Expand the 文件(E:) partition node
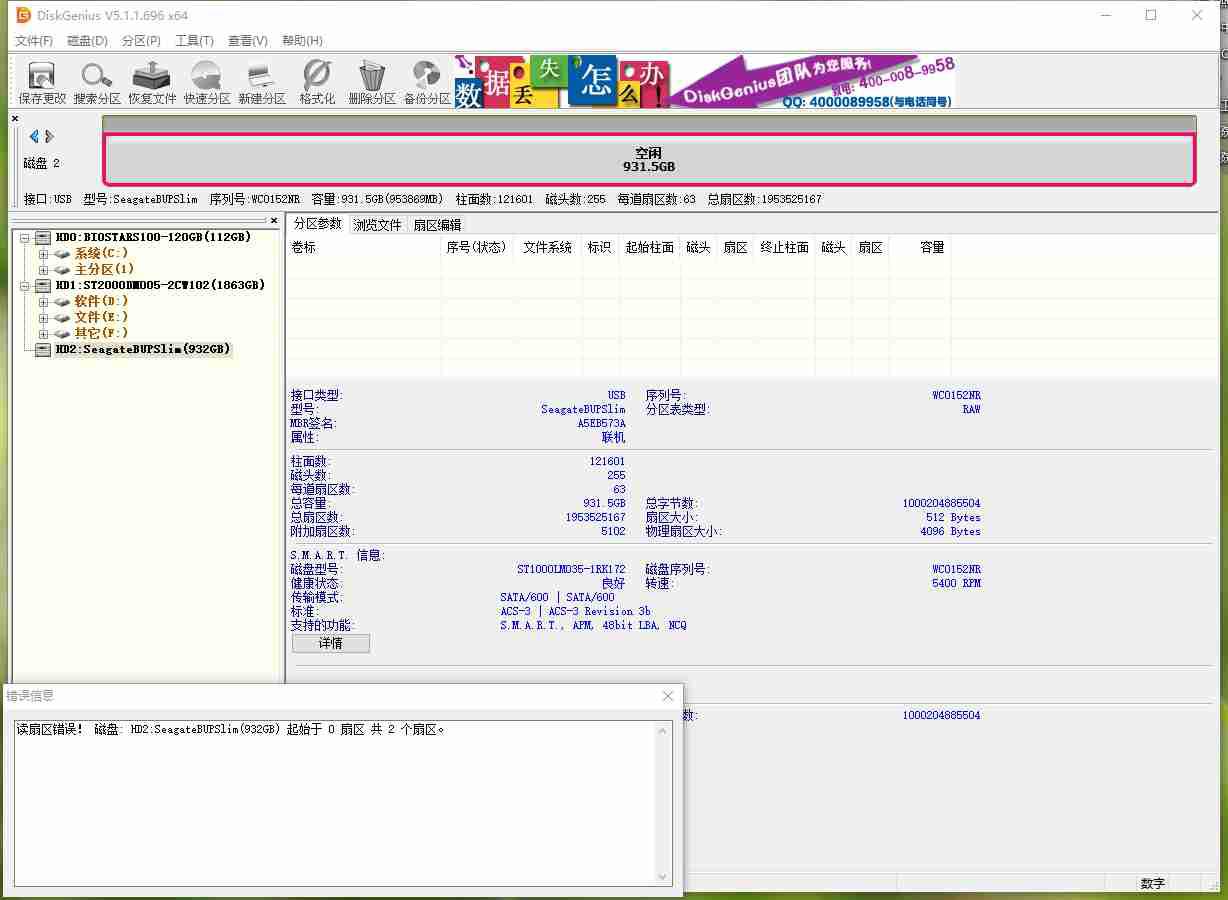 pyautogui.click(x=43, y=318)
